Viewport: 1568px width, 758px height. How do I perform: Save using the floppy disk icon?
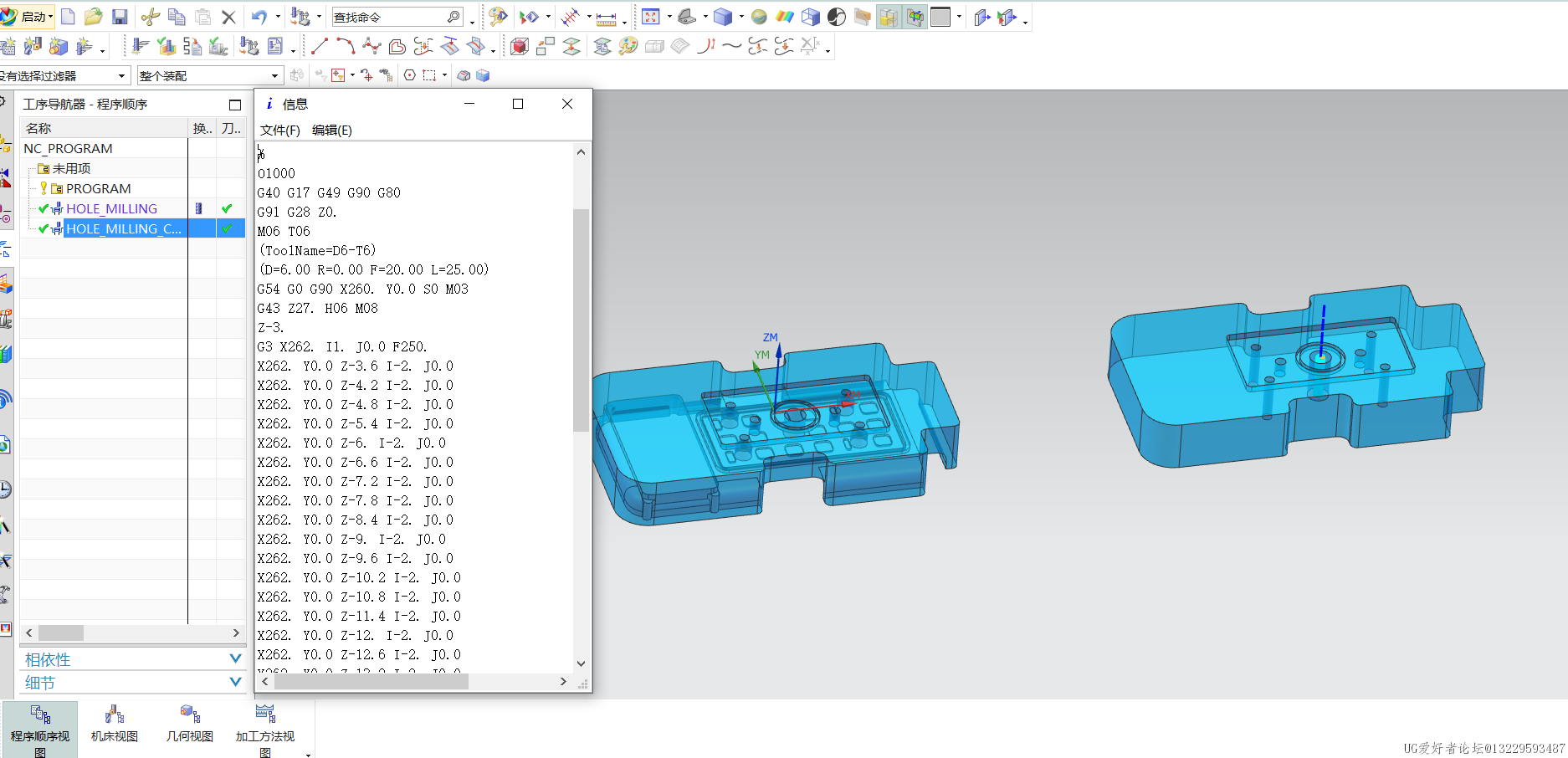point(120,17)
